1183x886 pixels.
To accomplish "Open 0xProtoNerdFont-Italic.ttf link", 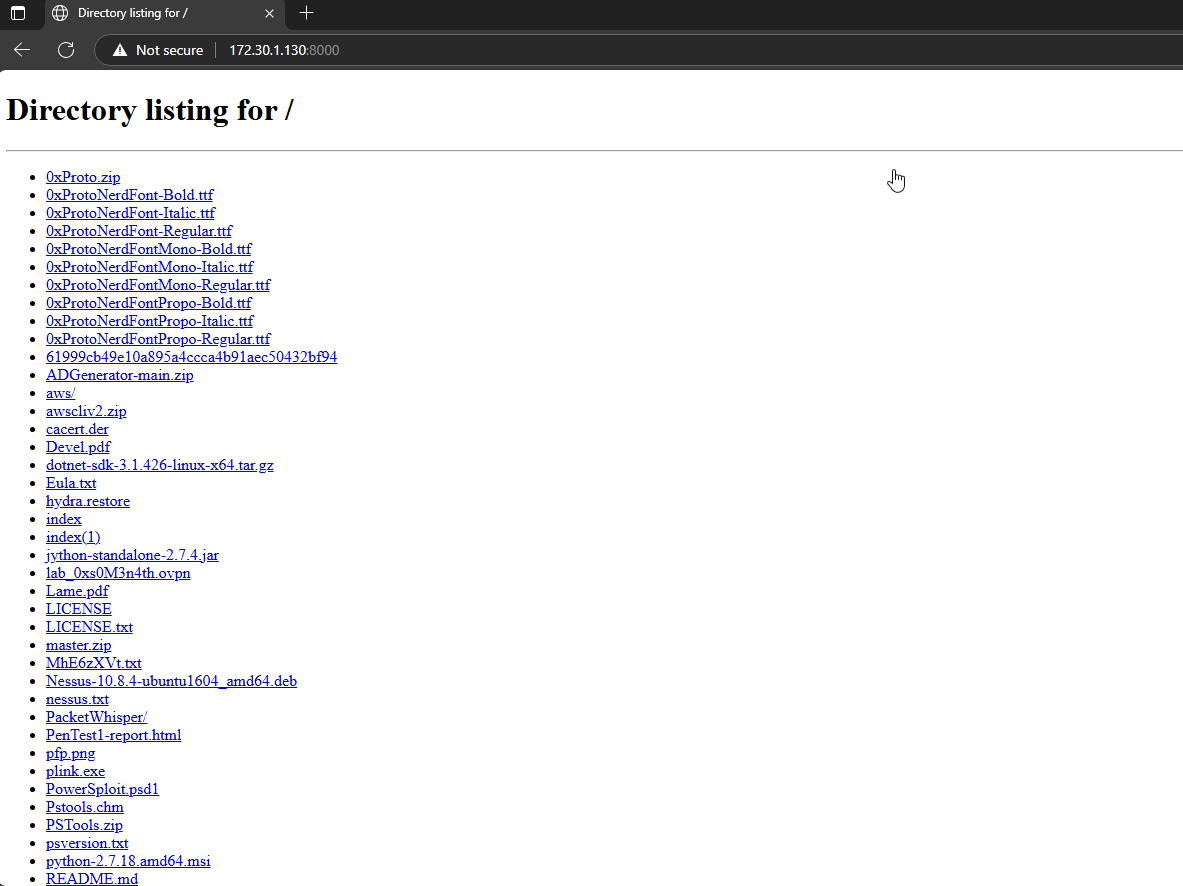I will pos(131,214).
